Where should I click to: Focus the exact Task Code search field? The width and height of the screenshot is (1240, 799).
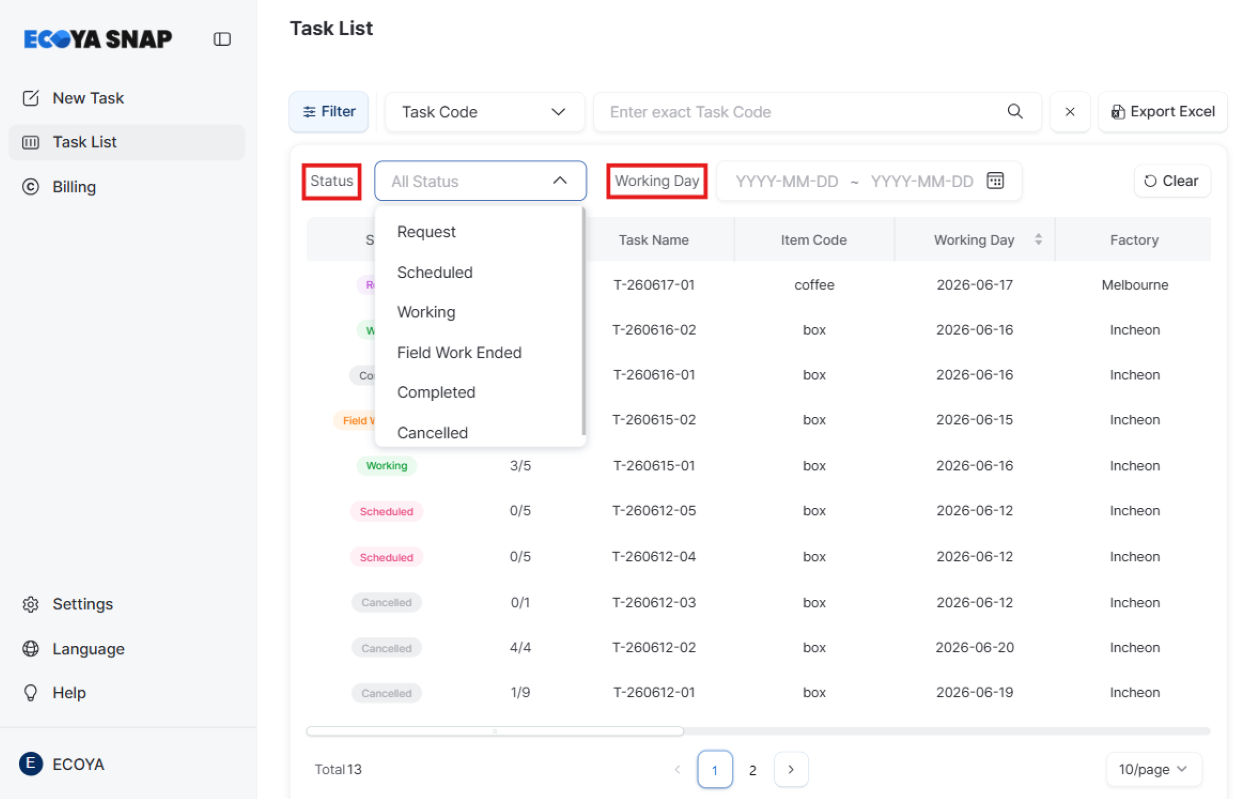pyautogui.click(x=817, y=112)
